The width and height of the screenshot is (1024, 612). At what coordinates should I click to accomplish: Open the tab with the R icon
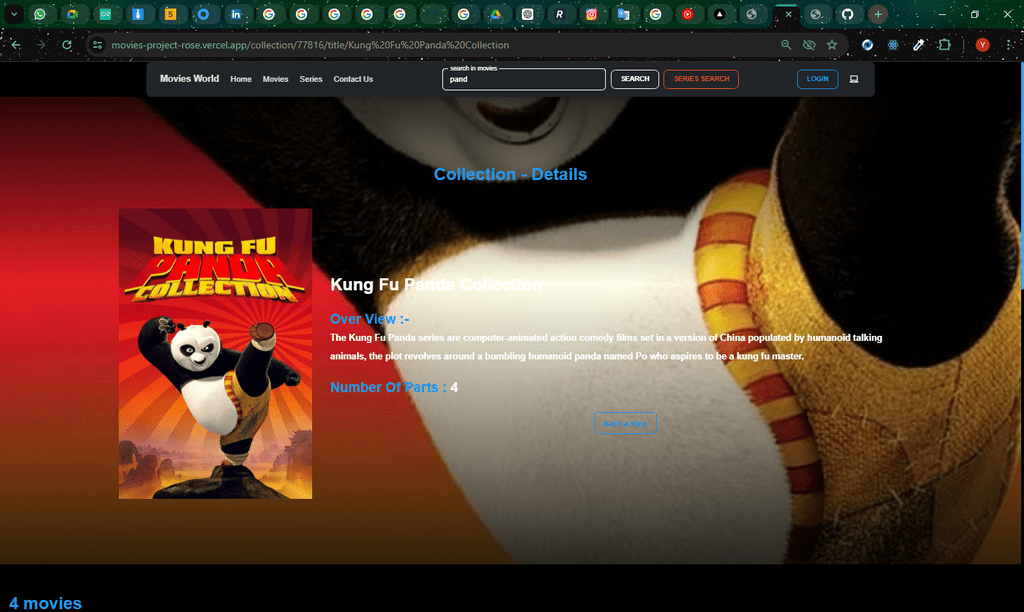click(x=559, y=14)
